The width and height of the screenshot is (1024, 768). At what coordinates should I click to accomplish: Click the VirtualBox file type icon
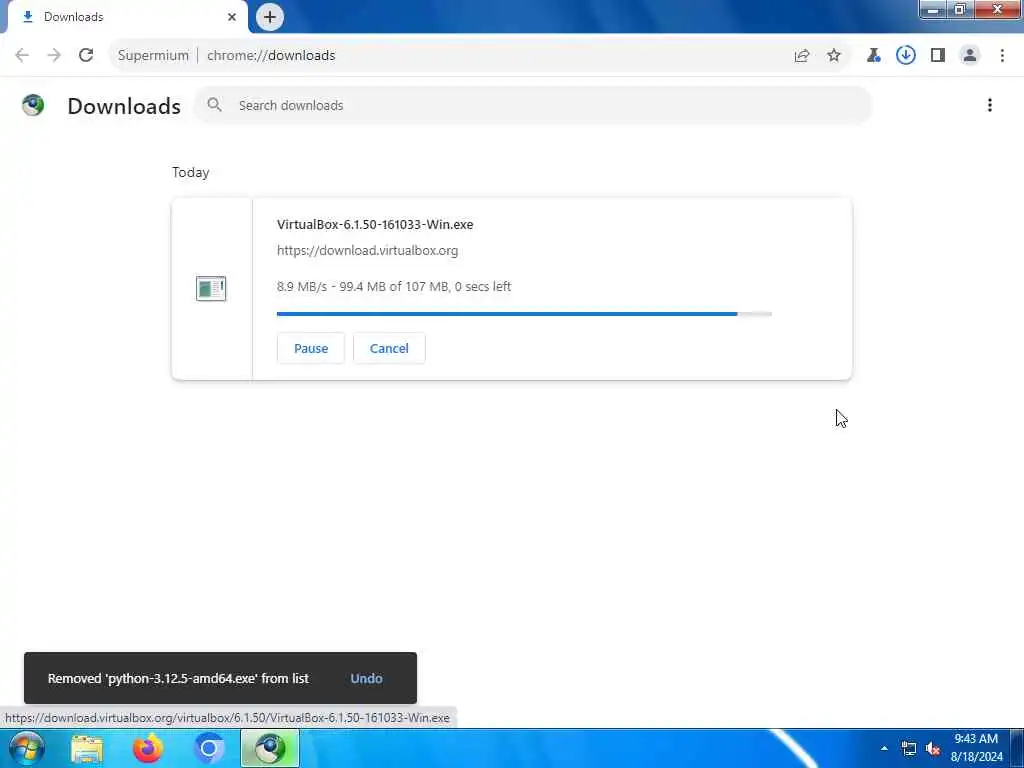(x=211, y=289)
